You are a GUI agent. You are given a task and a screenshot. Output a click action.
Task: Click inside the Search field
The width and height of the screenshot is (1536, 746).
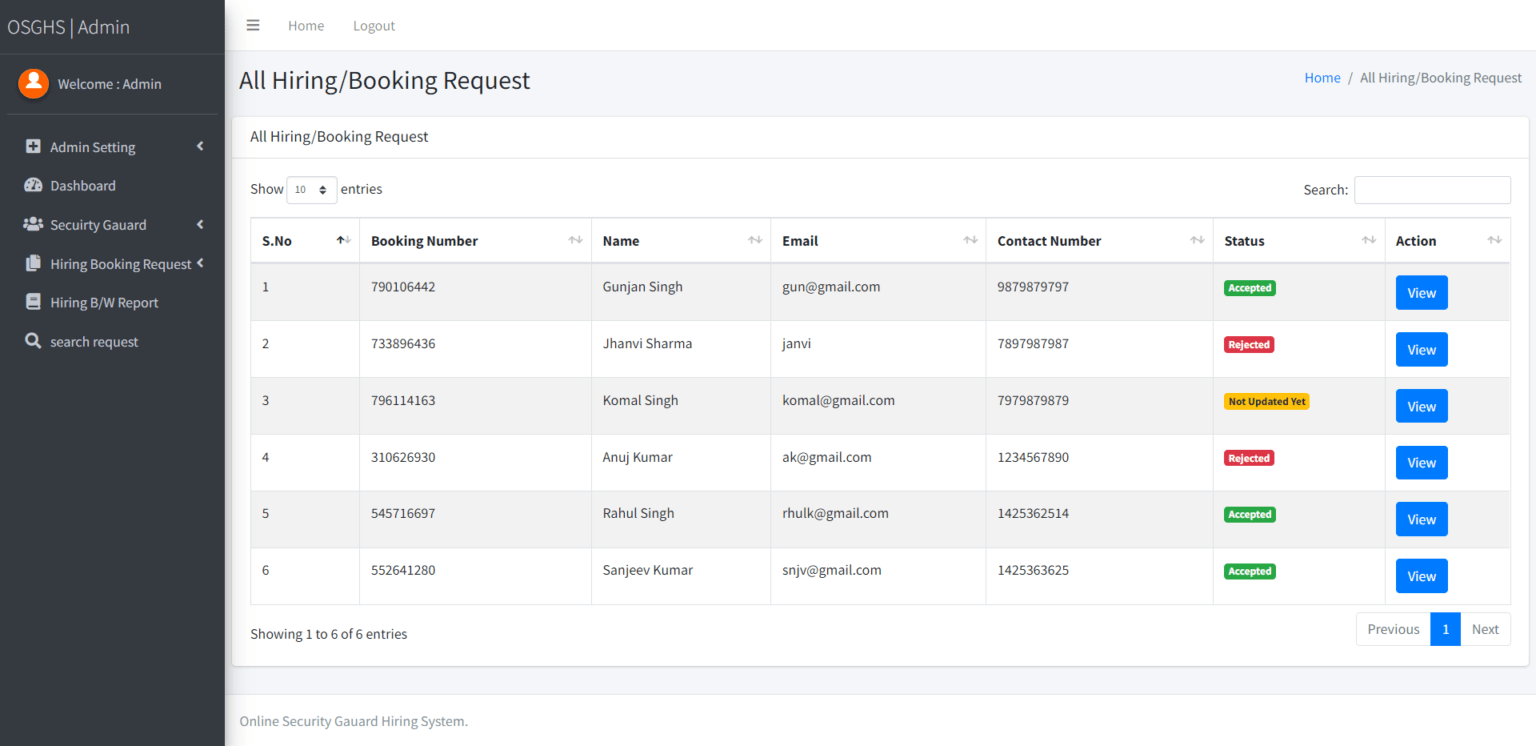point(1432,190)
